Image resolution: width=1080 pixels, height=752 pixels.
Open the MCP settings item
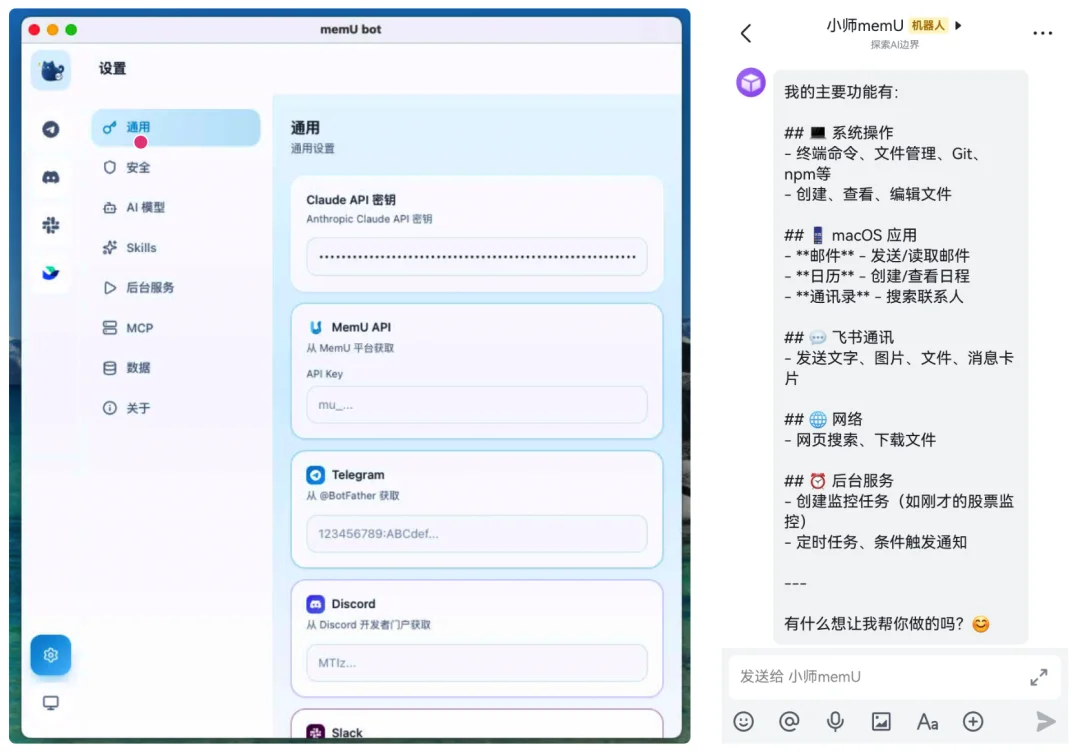tap(137, 328)
